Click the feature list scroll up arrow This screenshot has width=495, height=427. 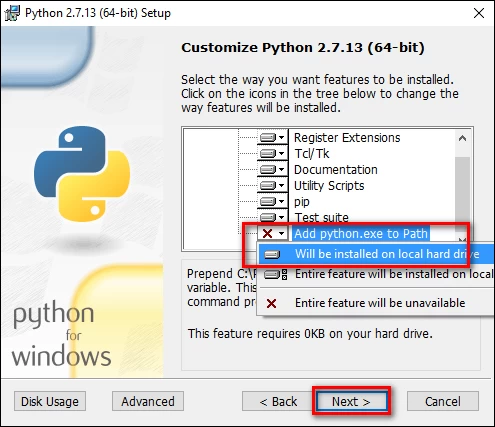pyautogui.click(x=462, y=138)
